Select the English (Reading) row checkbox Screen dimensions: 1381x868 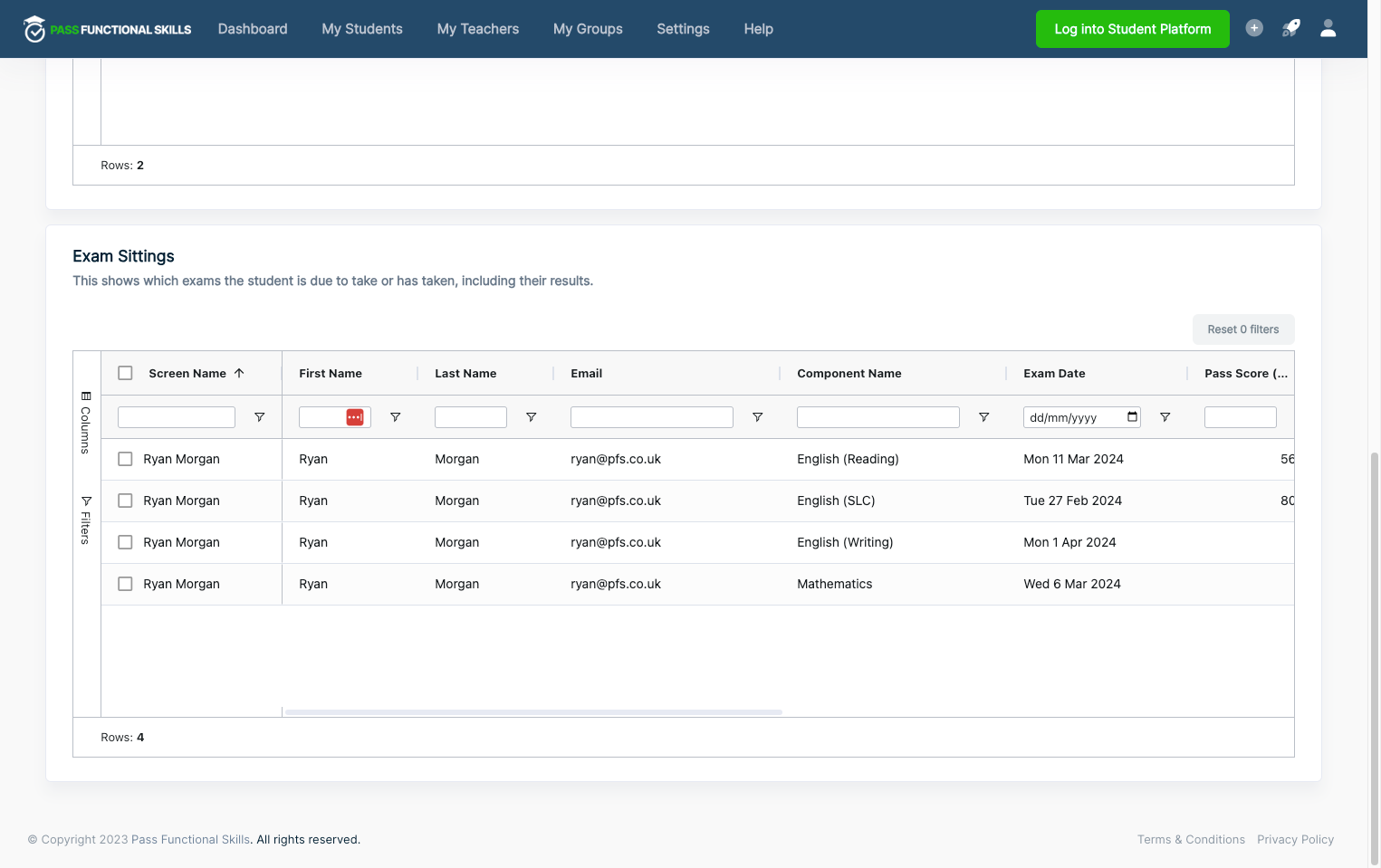pos(126,459)
